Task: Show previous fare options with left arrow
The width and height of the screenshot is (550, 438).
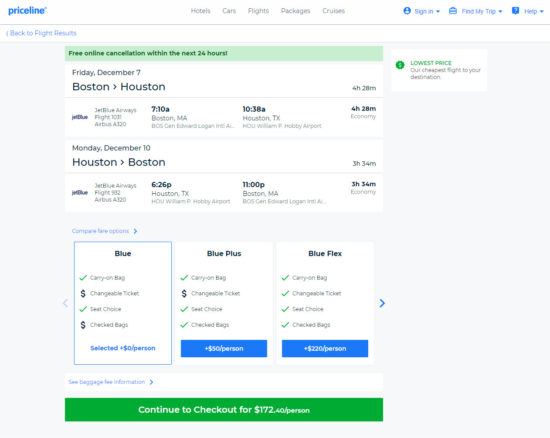Action: coord(65,303)
